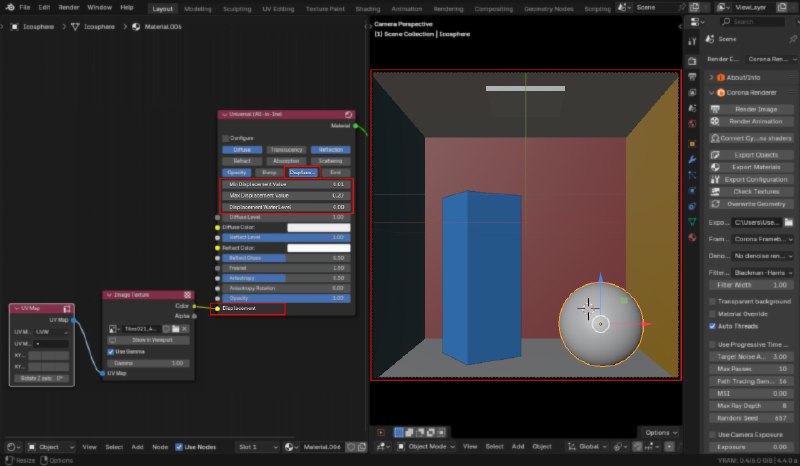Toggle Use Nodes checkbox
This screenshot has width=800, height=466.
coord(179,447)
